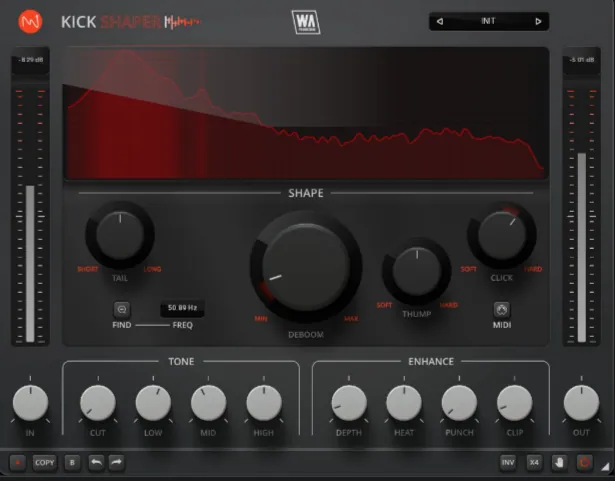The height and width of the screenshot is (481, 615).
Task: Click the hand icon button
Action: (559, 463)
